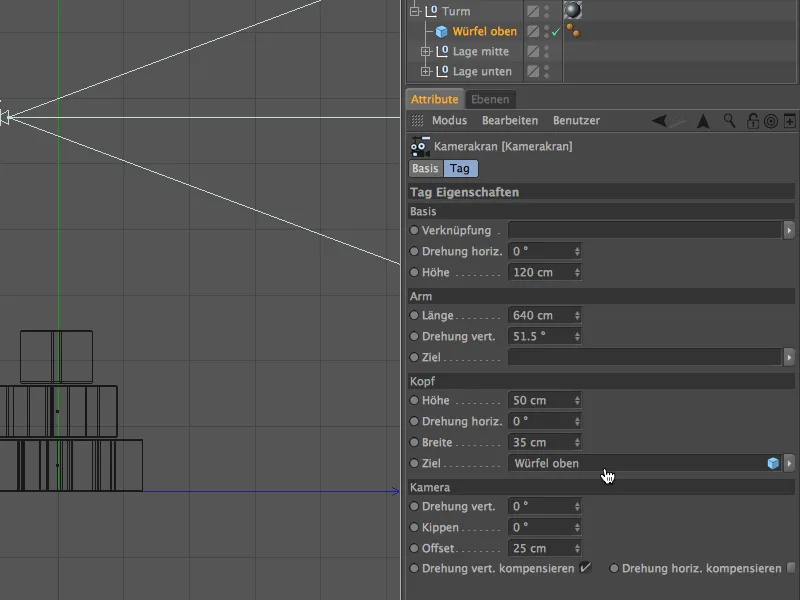Click the up arrow in Attribute manager

point(703,121)
